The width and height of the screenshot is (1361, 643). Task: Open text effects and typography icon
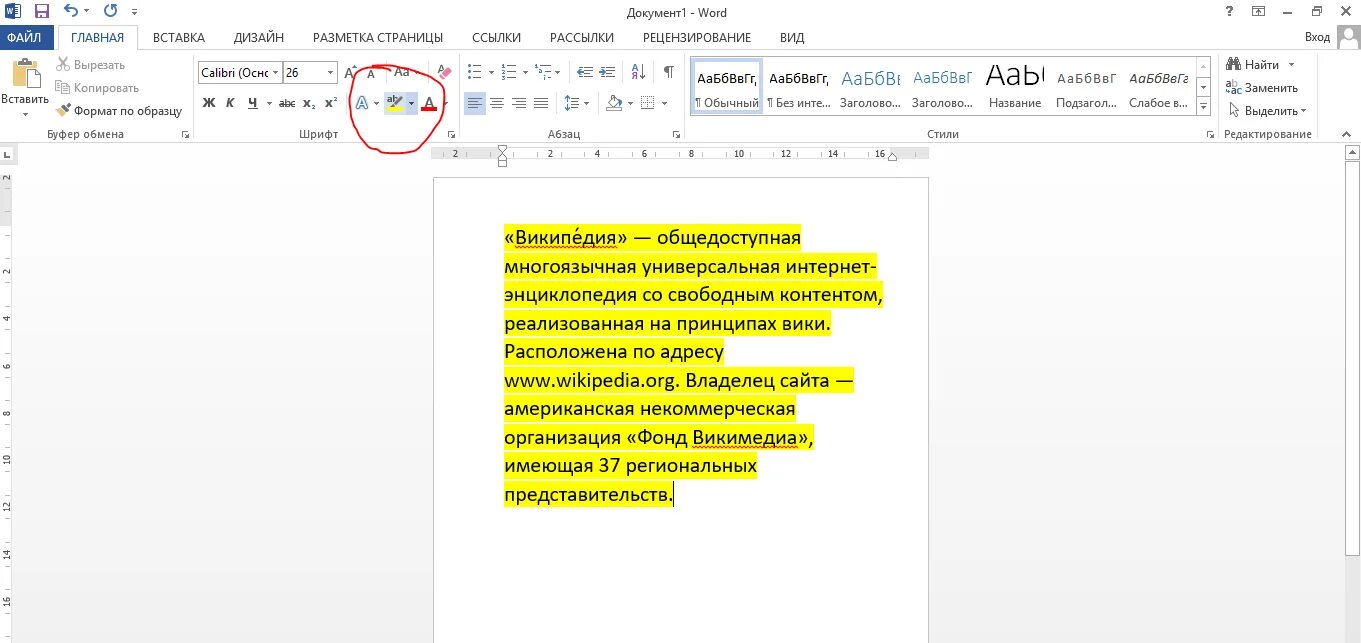362,103
